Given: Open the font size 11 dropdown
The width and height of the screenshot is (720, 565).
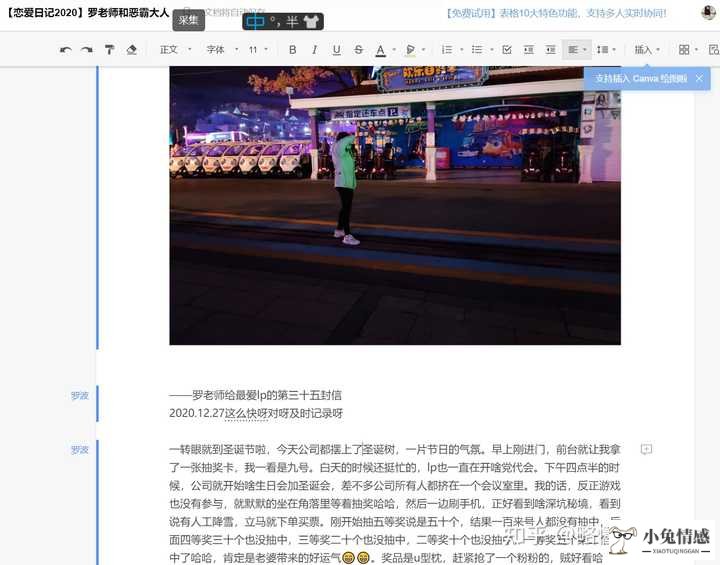Looking at the screenshot, I should pyautogui.click(x=258, y=50).
